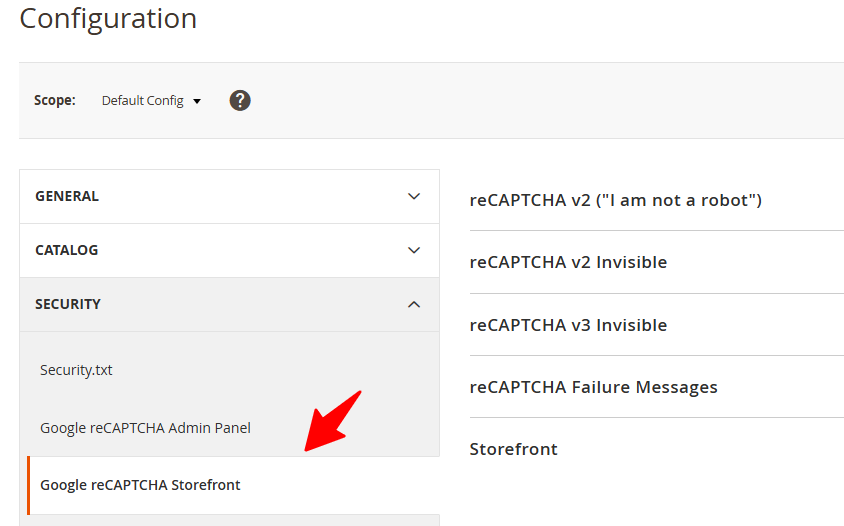Select the CATALOG configuration tab
The width and height of the screenshot is (844, 526).
point(67,250)
